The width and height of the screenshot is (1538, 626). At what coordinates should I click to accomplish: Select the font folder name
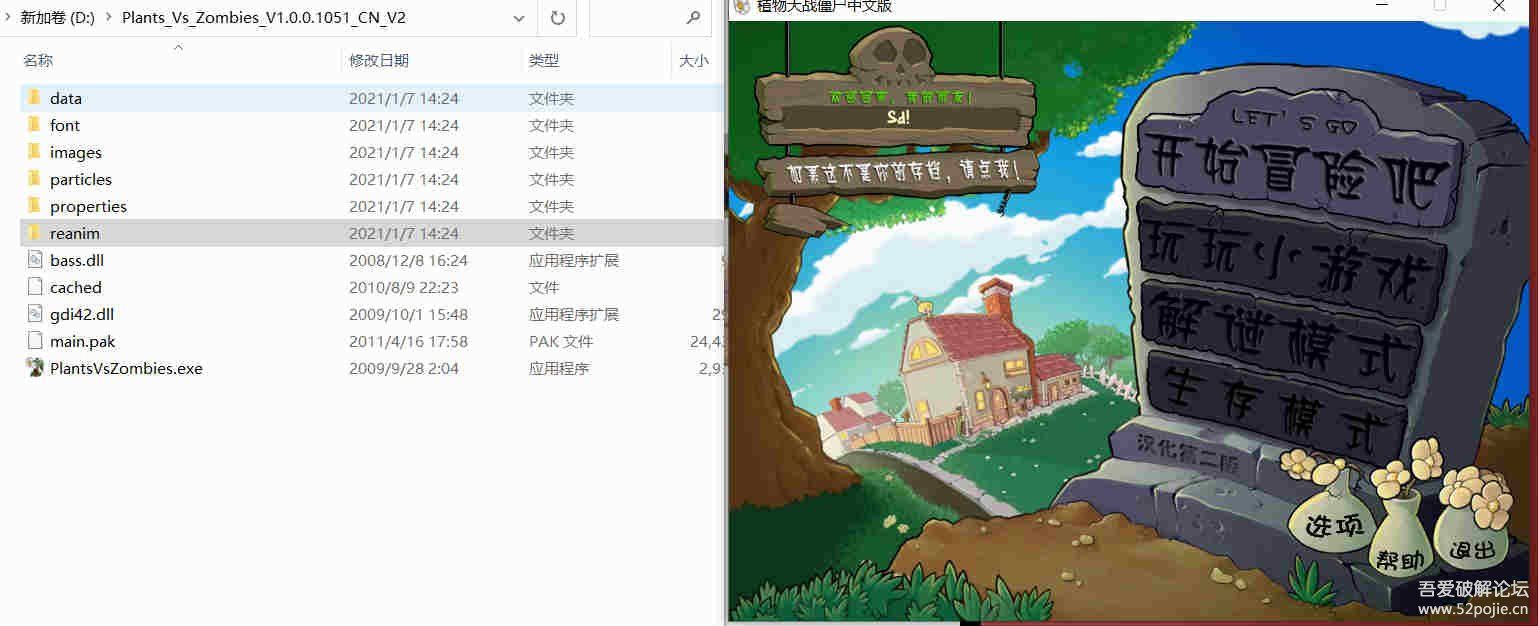click(x=65, y=125)
